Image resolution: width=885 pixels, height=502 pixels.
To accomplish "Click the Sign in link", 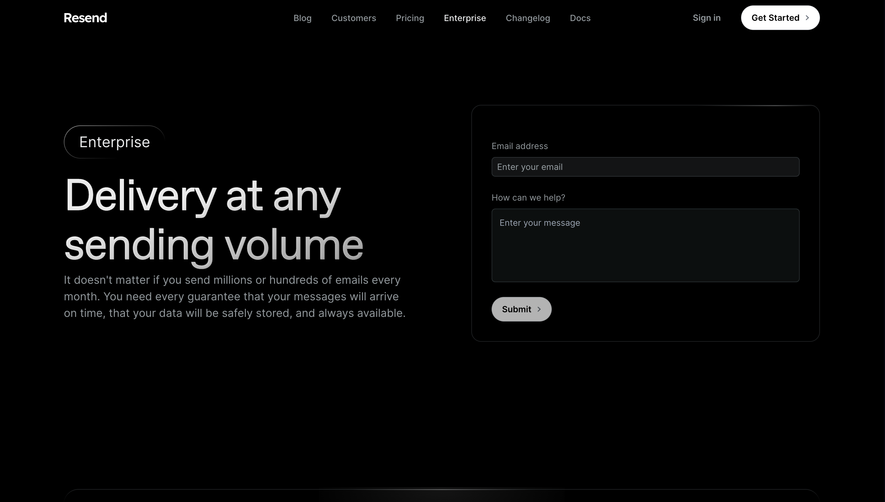I will click(x=707, y=18).
